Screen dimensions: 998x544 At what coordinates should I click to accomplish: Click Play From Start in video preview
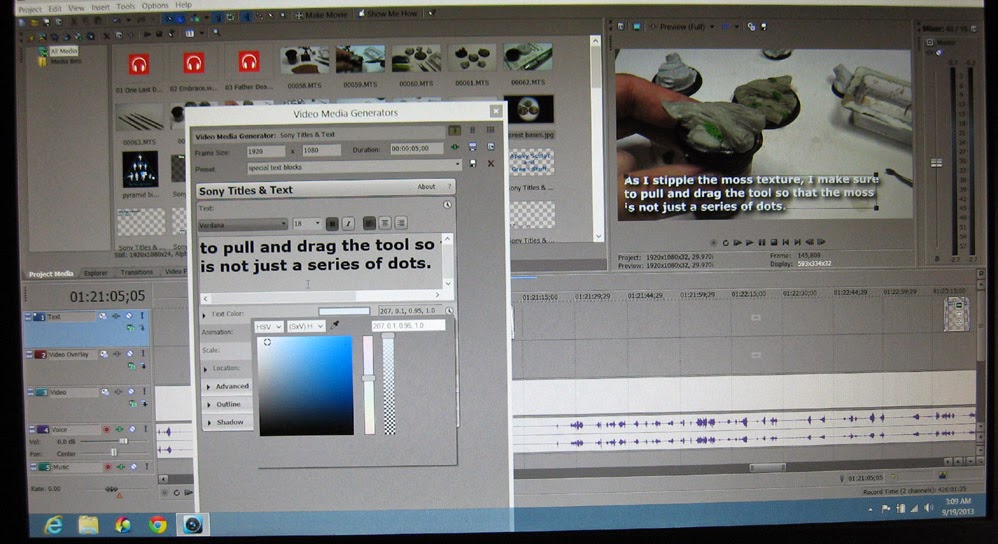tap(737, 242)
